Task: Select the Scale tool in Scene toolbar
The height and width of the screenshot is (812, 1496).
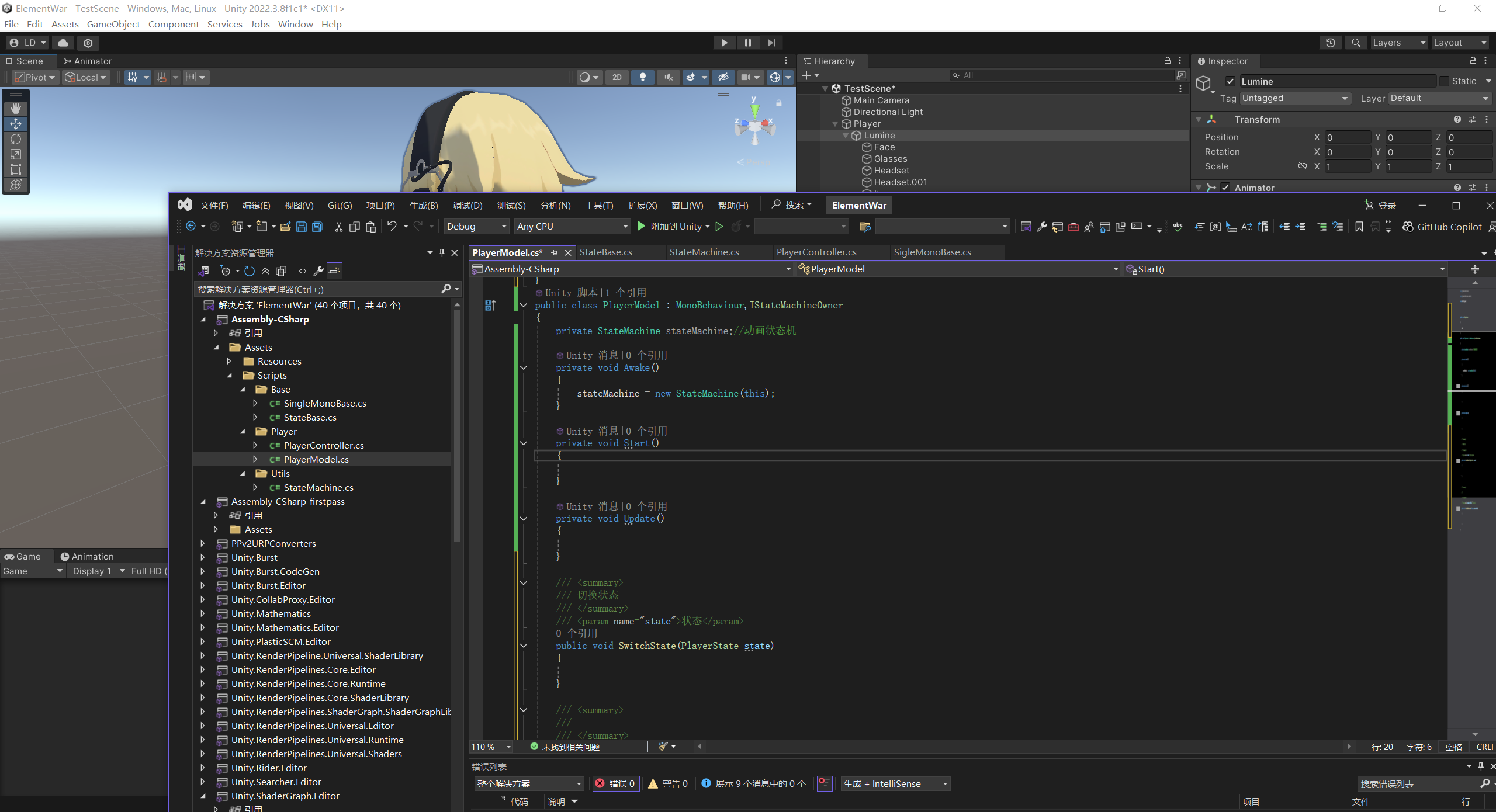Action: click(x=16, y=154)
